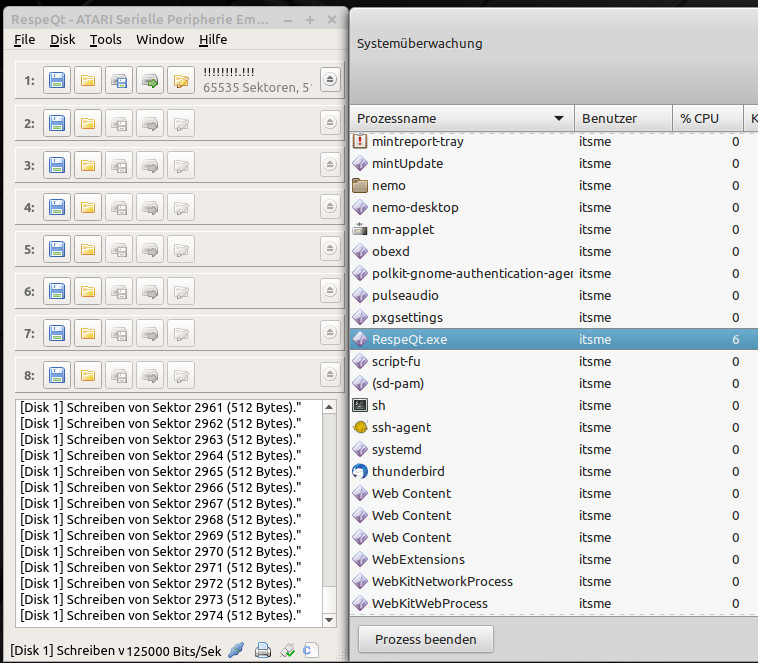Select the (sd-pam) process
758x663 pixels.
pyautogui.click(x=554, y=383)
